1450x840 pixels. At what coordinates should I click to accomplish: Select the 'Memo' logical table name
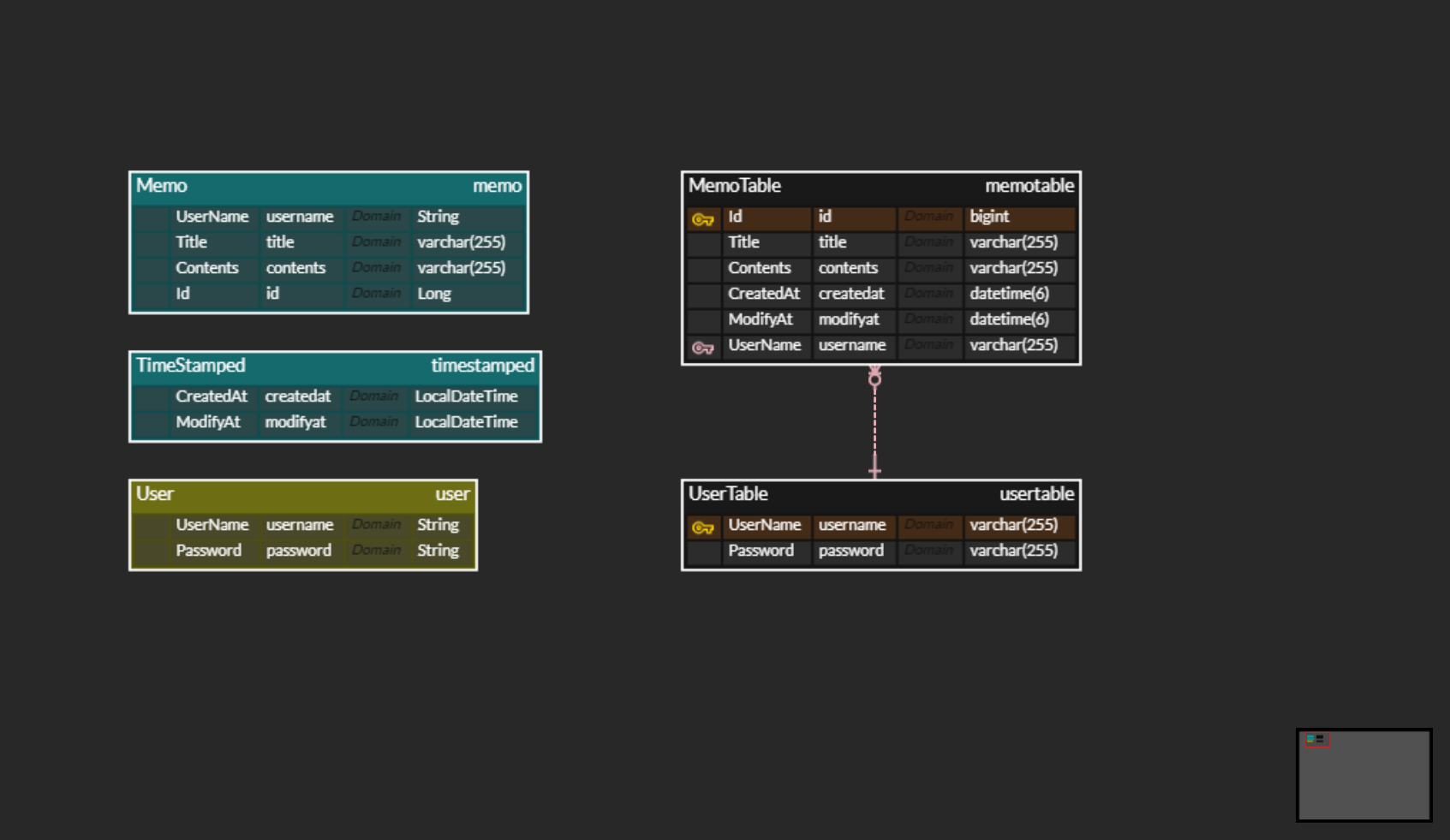point(161,186)
